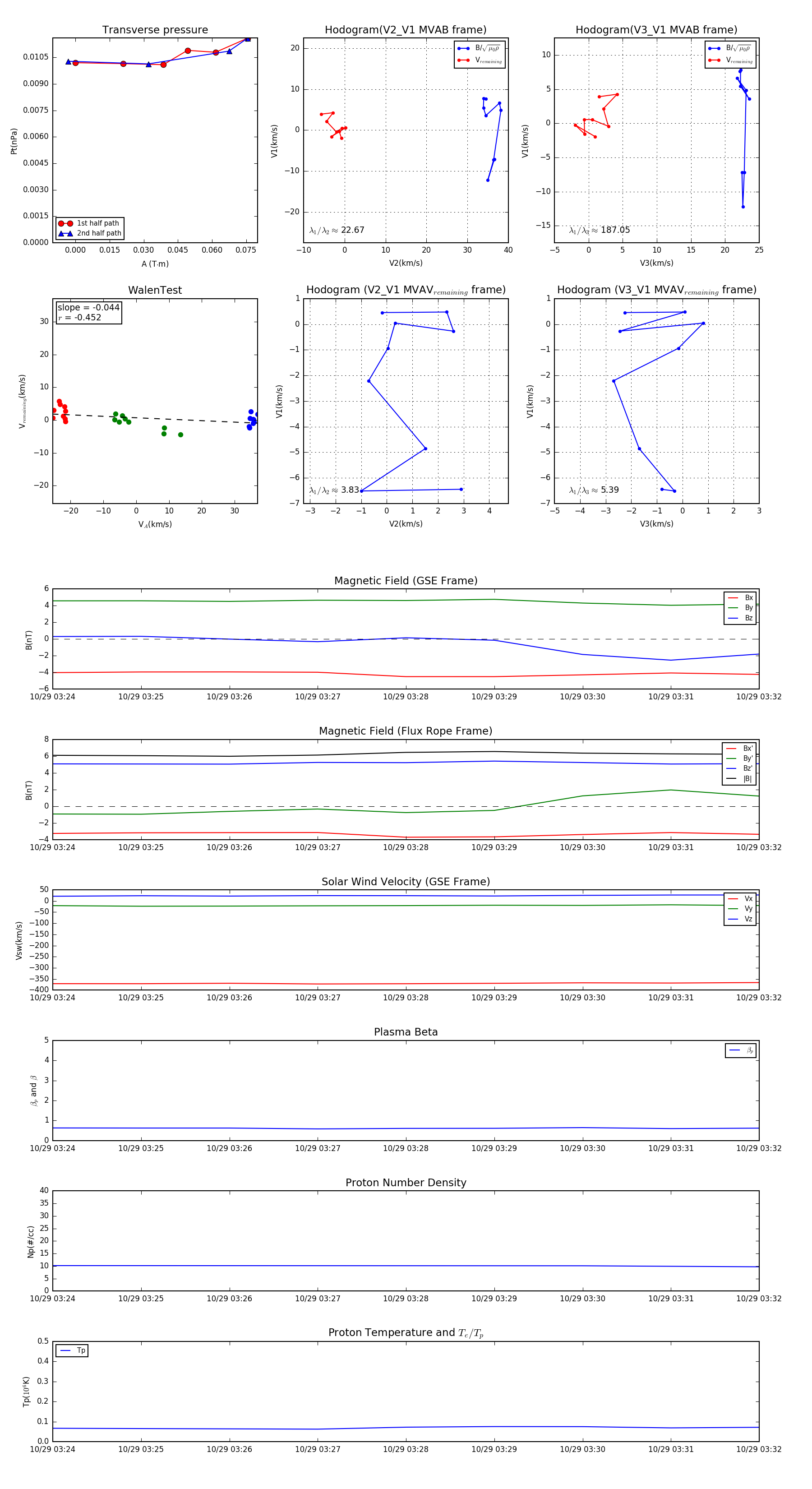Click the 'Tp' legend entry in temperature panel
This screenshot has width=812, height=1489.
72,1351
